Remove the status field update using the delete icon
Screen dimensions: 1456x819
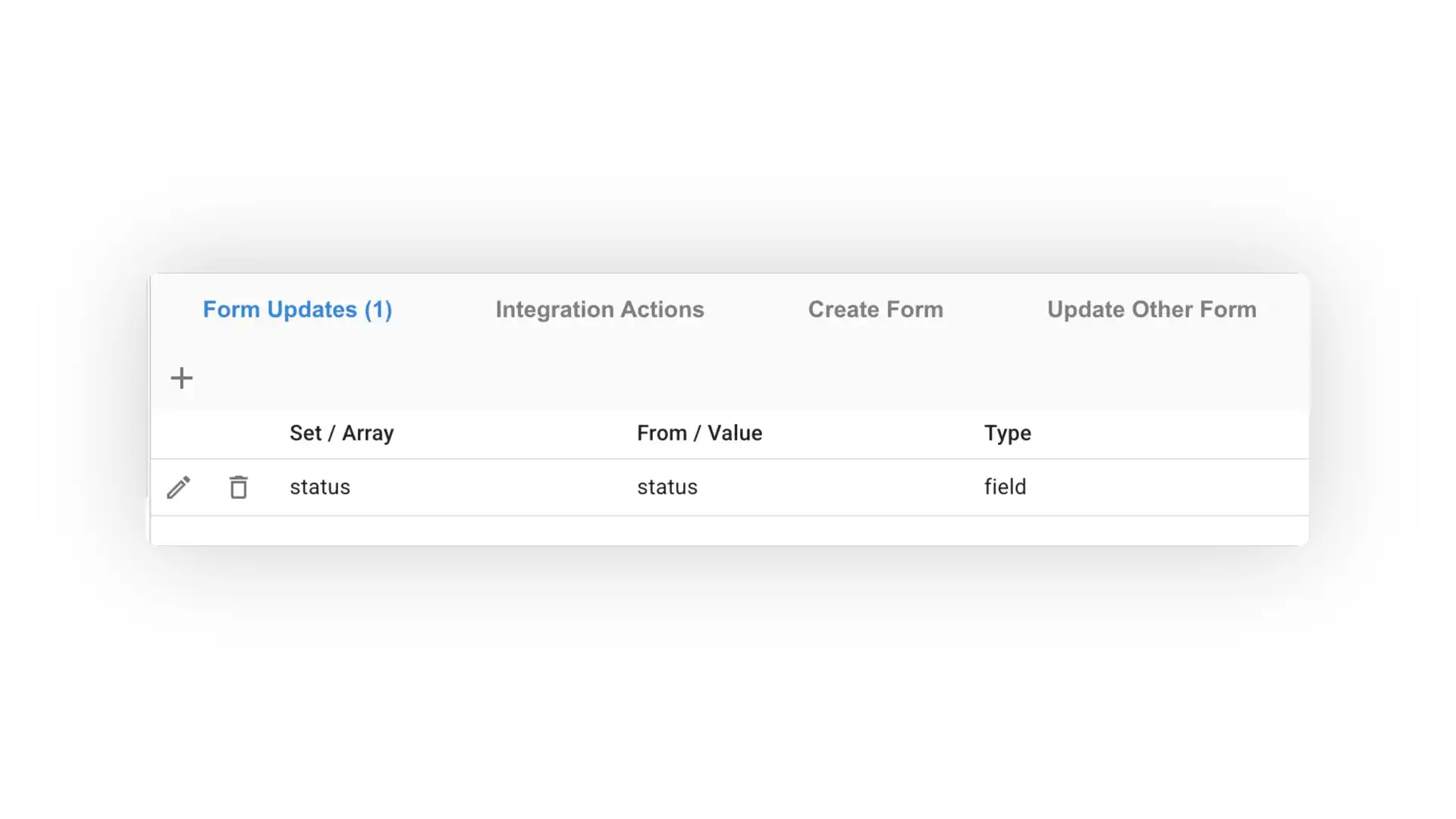(238, 487)
